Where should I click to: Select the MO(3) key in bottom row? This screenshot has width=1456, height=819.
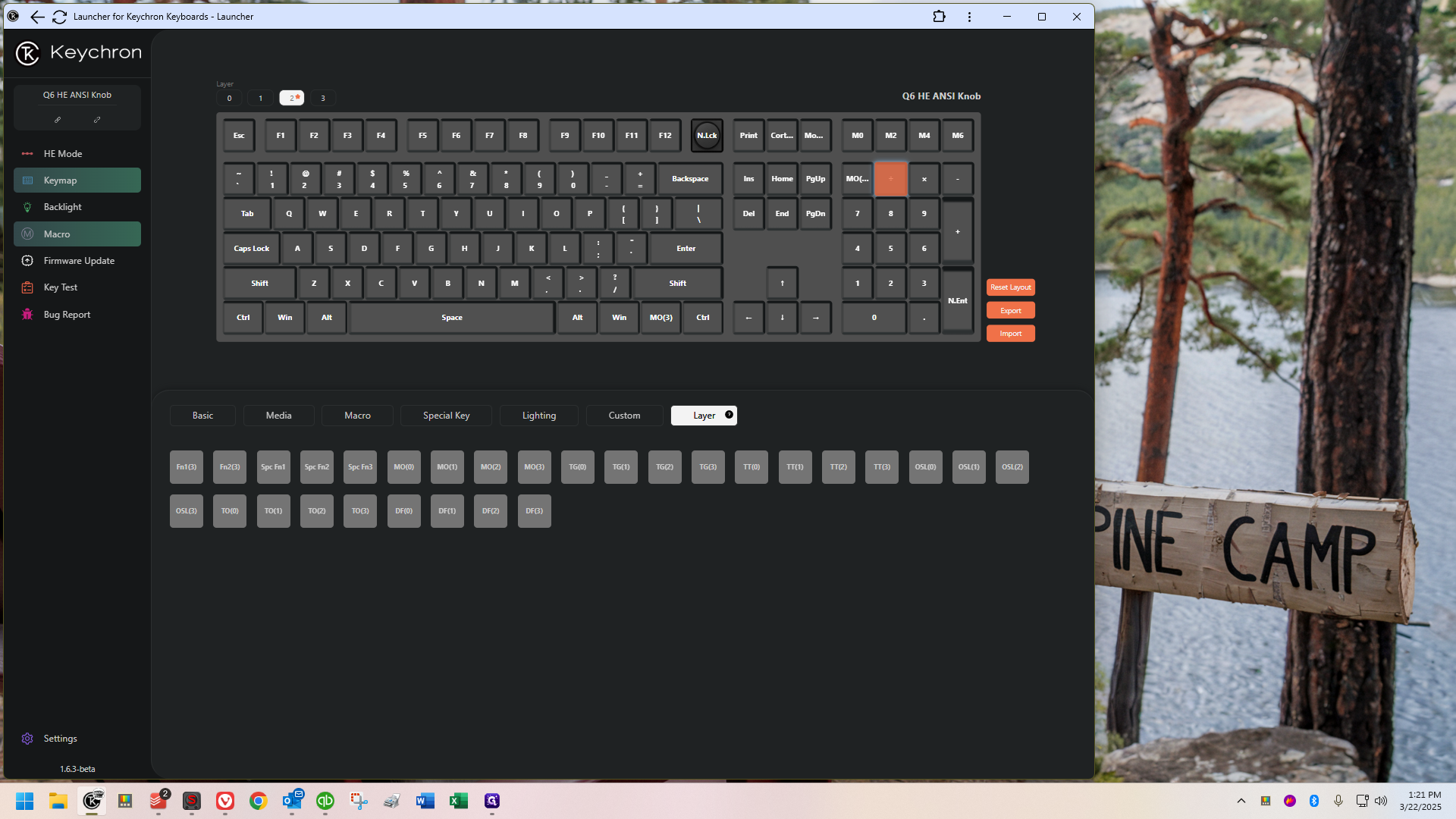tap(661, 318)
